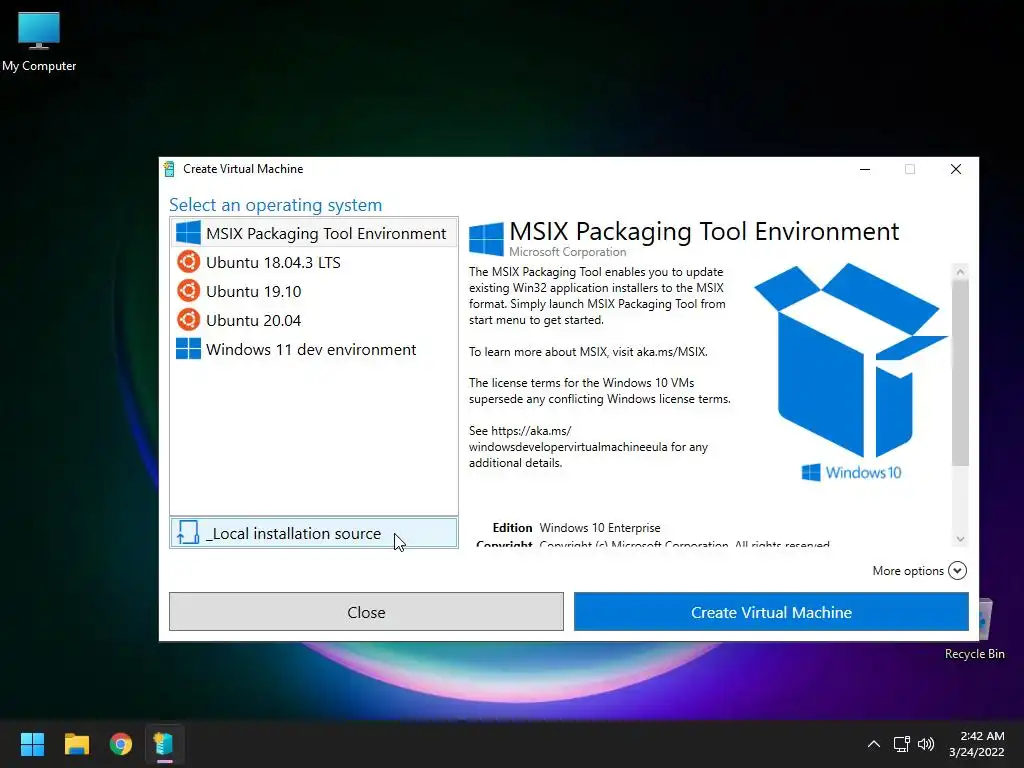
Task: Select MSIX Packaging Tool Environment in OS list
Action: coord(314,233)
